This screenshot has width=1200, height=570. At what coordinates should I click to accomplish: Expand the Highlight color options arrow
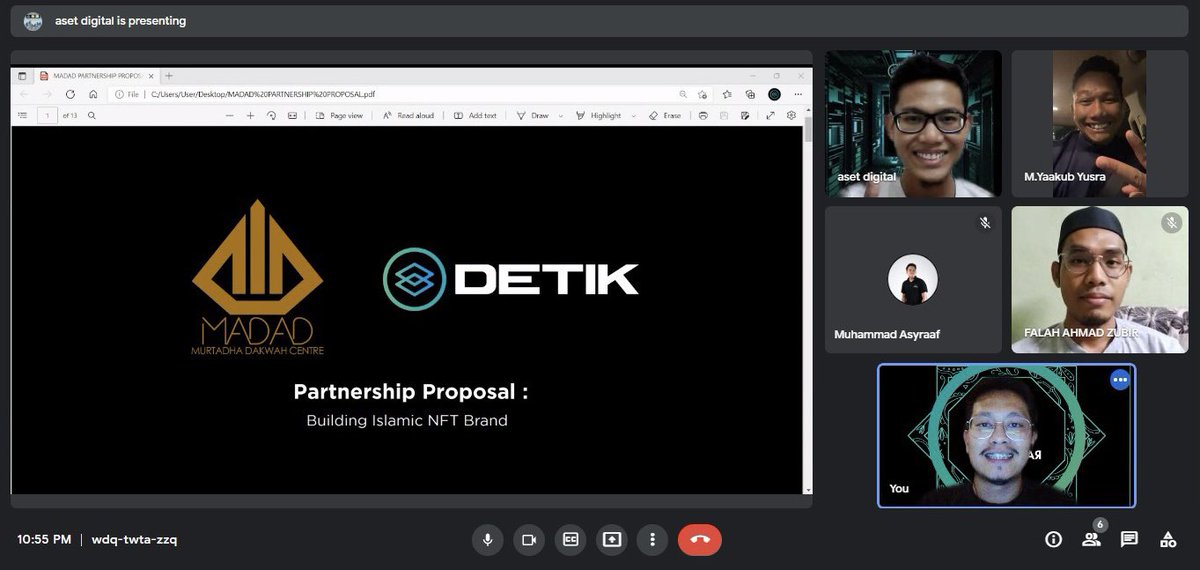pos(634,116)
